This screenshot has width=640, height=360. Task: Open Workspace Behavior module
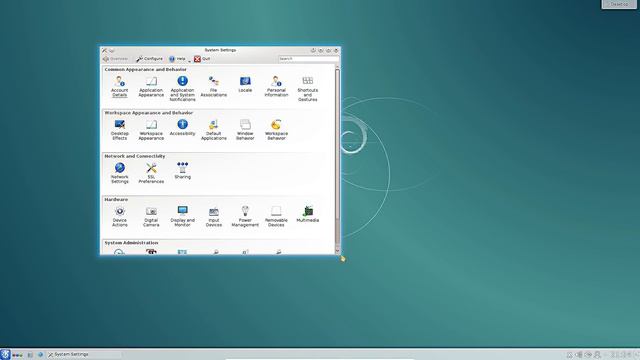(x=276, y=130)
